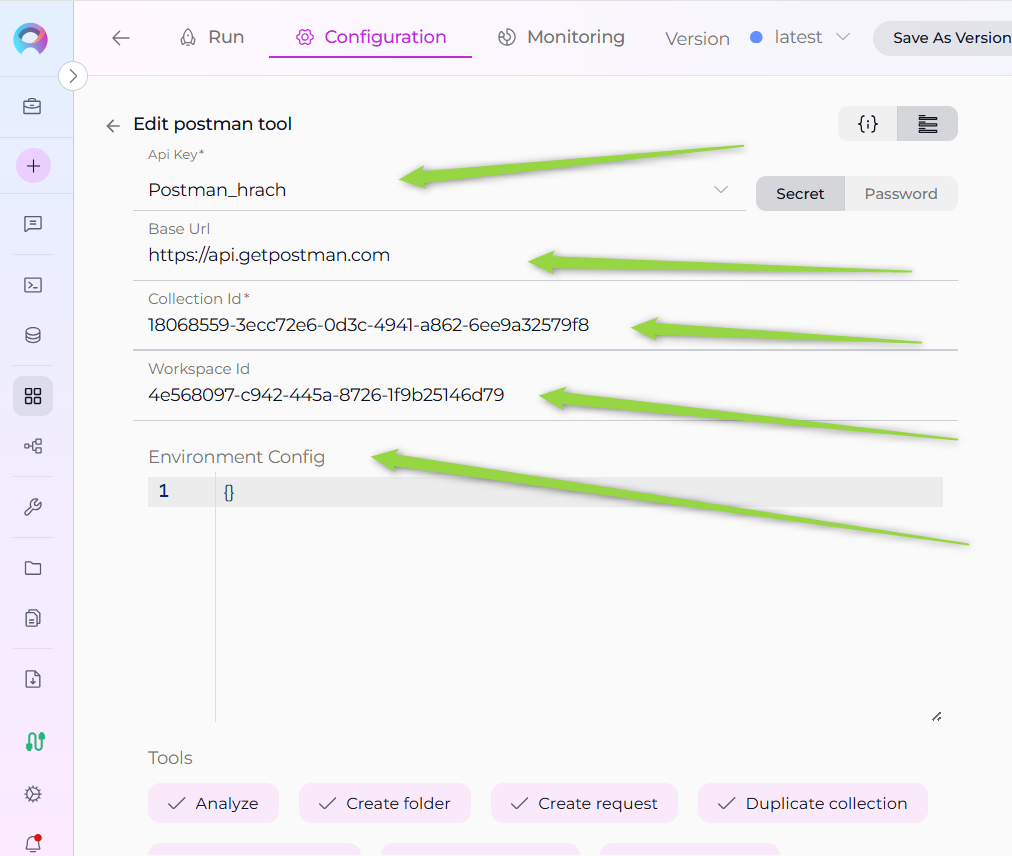Screen dimensions: 1012x856
Task: Open the stacked documents icon in sidebar
Action: coord(33,618)
